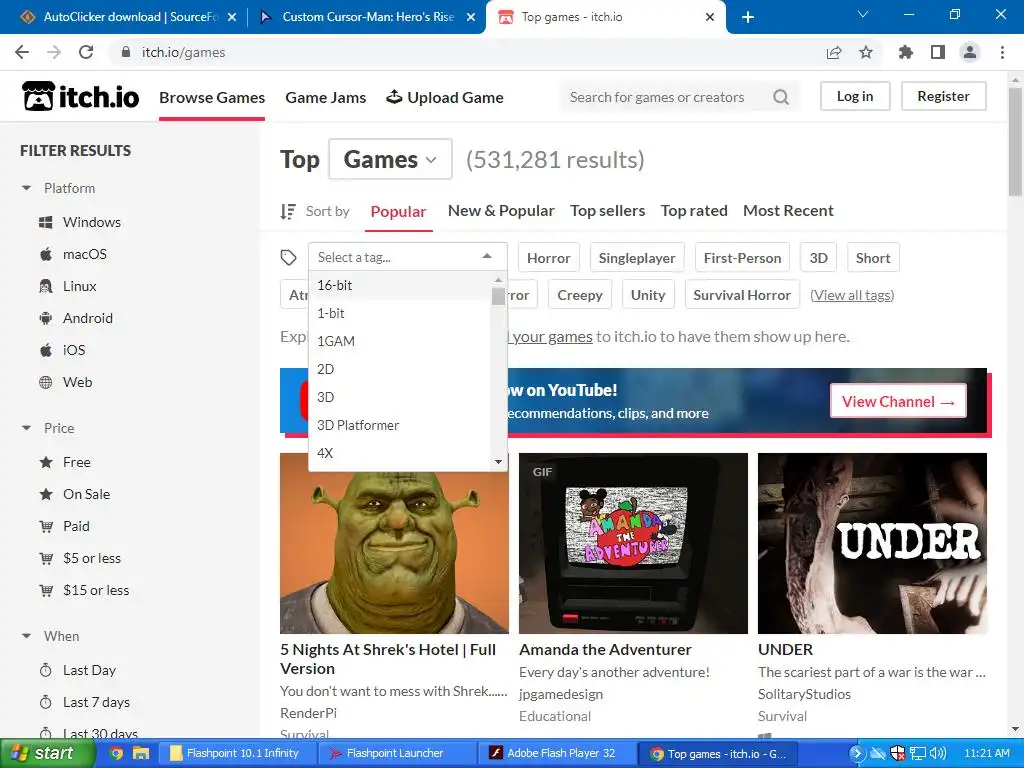Screen dimensions: 1024x768
Task: Select the Singleplayer tag button
Action: pos(637,258)
